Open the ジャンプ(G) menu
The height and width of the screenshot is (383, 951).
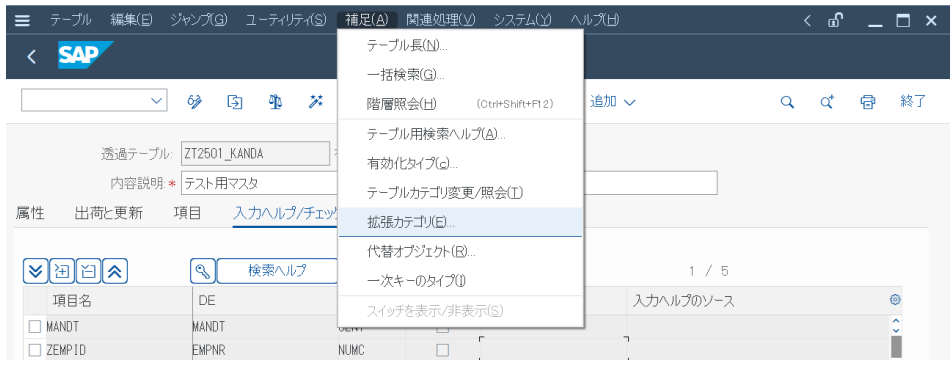[x=199, y=20]
